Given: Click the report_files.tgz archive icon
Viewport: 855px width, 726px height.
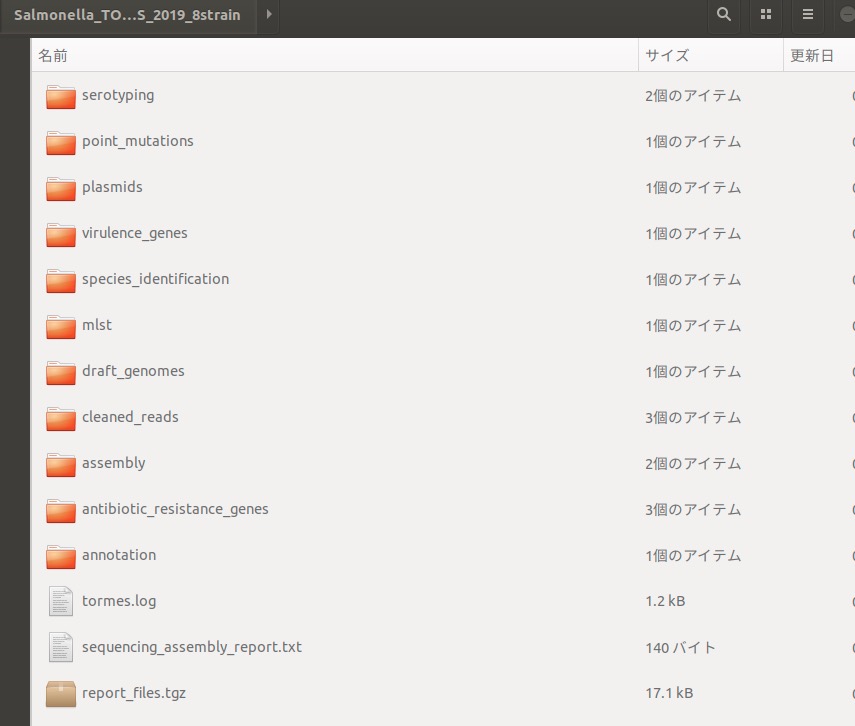Looking at the screenshot, I should point(61,694).
